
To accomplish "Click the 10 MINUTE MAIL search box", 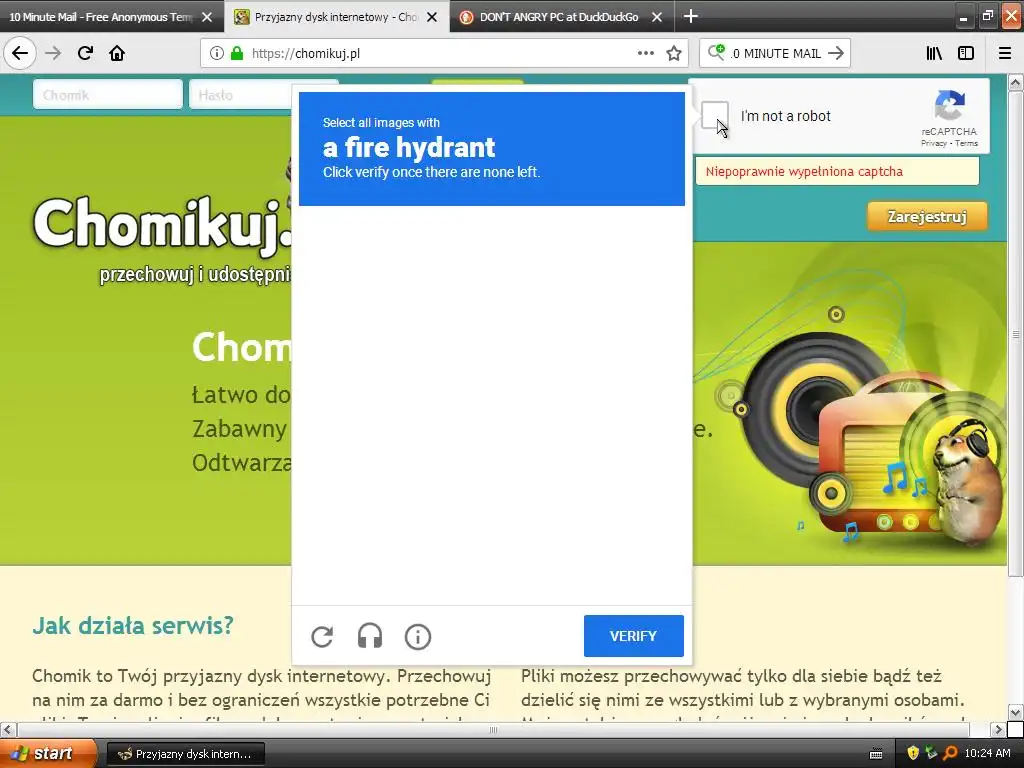I will (x=777, y=54).
